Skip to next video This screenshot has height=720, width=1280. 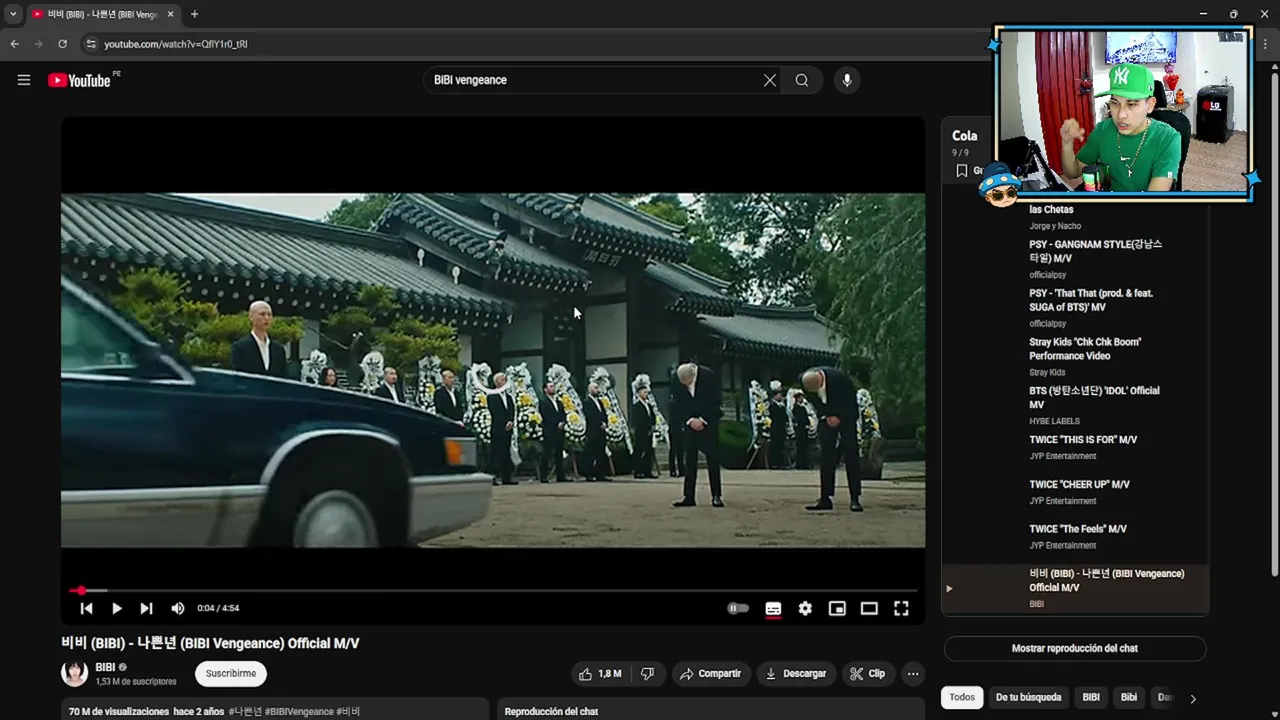[x=146, y=608]
